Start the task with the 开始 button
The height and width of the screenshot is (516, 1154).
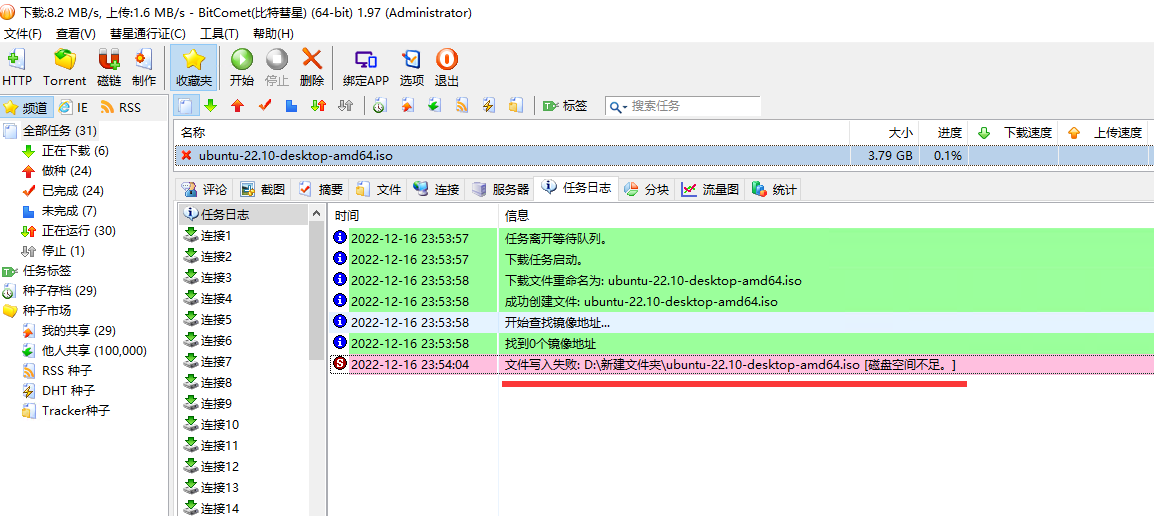point(241,68)
